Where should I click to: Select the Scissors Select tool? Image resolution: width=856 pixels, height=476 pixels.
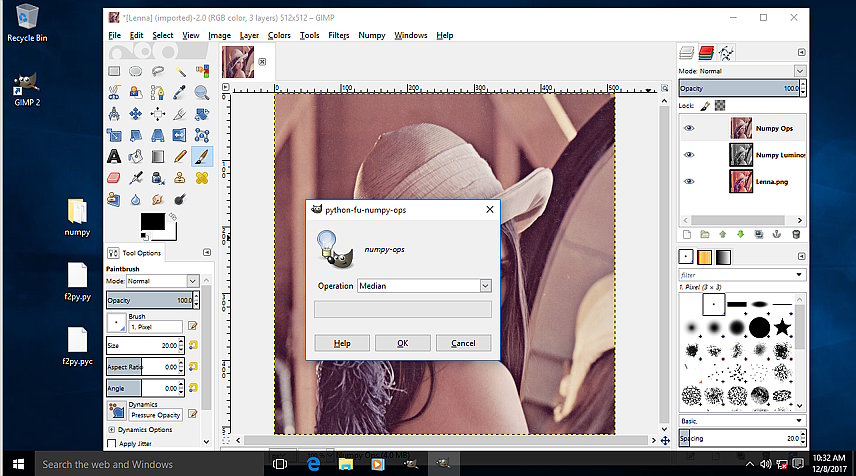coord(114,93)
